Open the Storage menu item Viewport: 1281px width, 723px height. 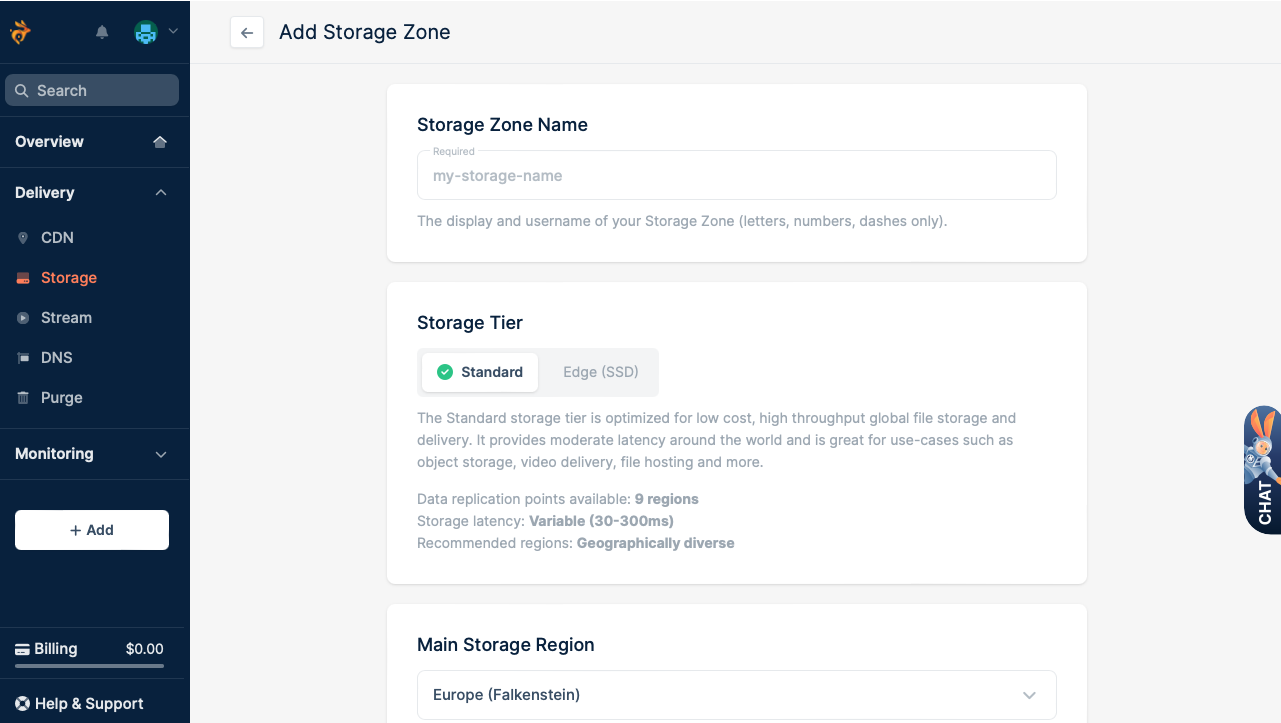coord(68,278)
